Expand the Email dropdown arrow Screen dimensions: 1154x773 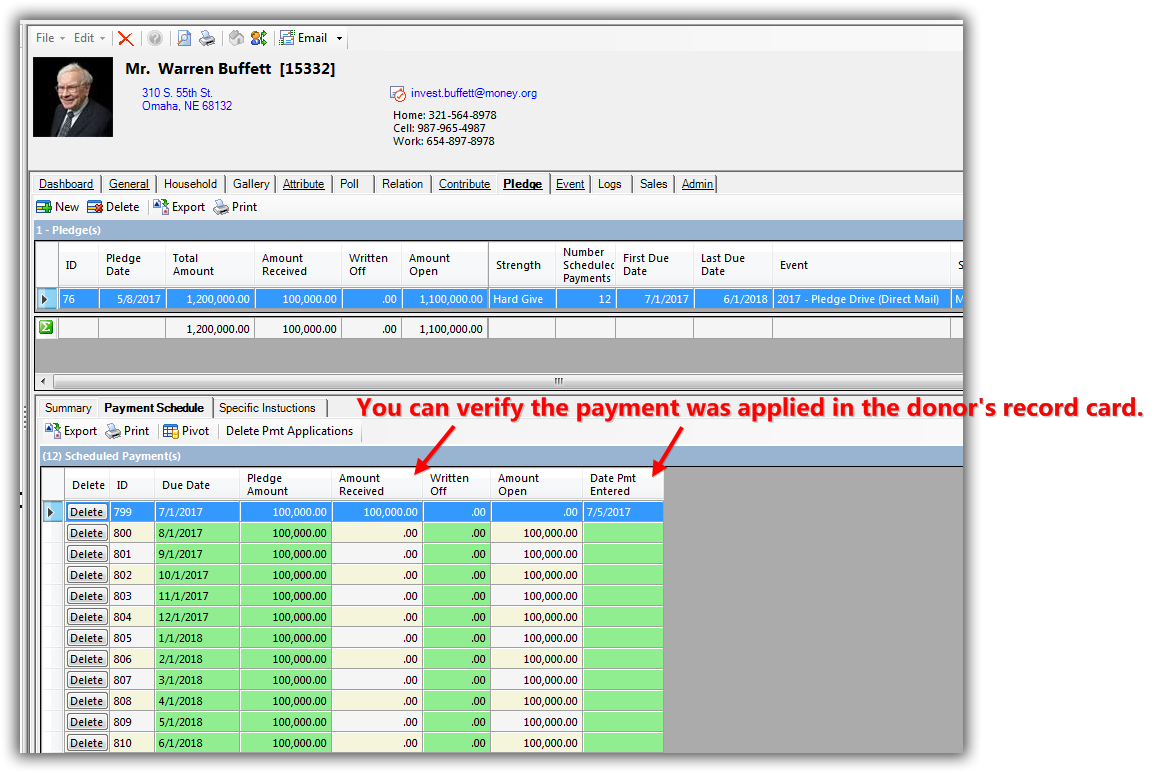click(x=339, y=39)
